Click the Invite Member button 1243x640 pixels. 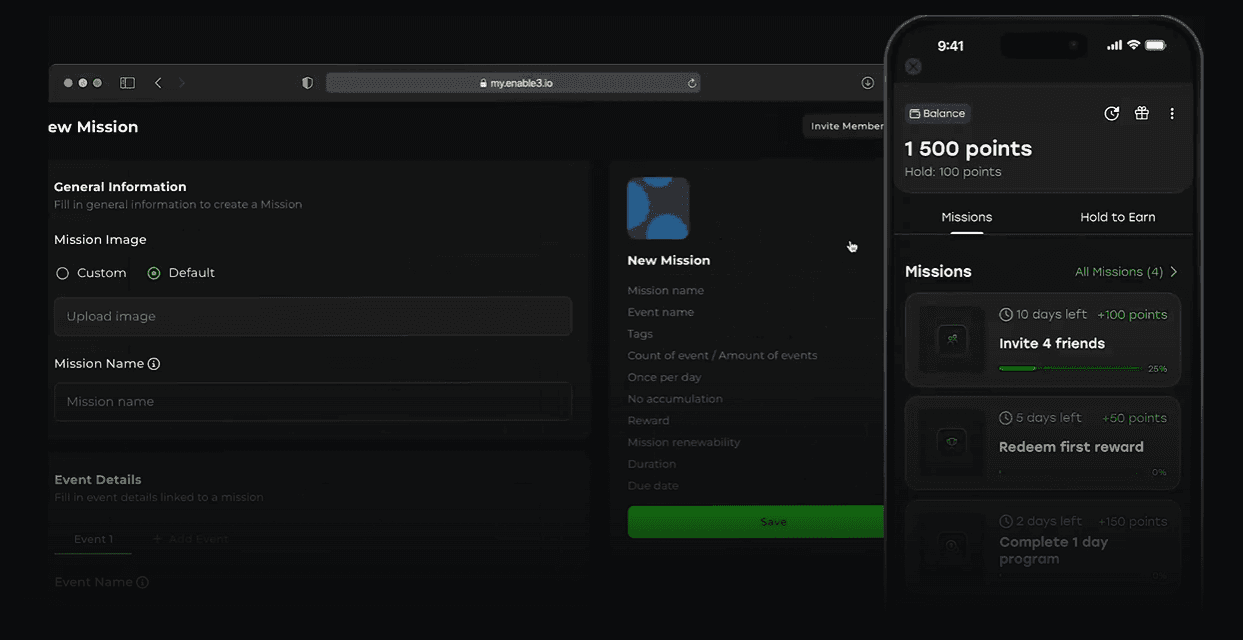click(845, 126)
